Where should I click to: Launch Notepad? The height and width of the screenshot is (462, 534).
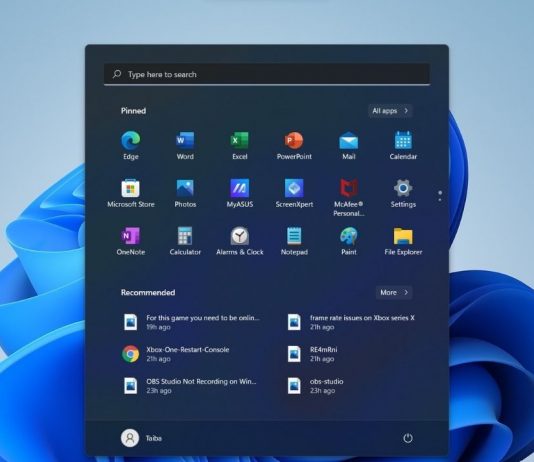click(x=294, y=241)
